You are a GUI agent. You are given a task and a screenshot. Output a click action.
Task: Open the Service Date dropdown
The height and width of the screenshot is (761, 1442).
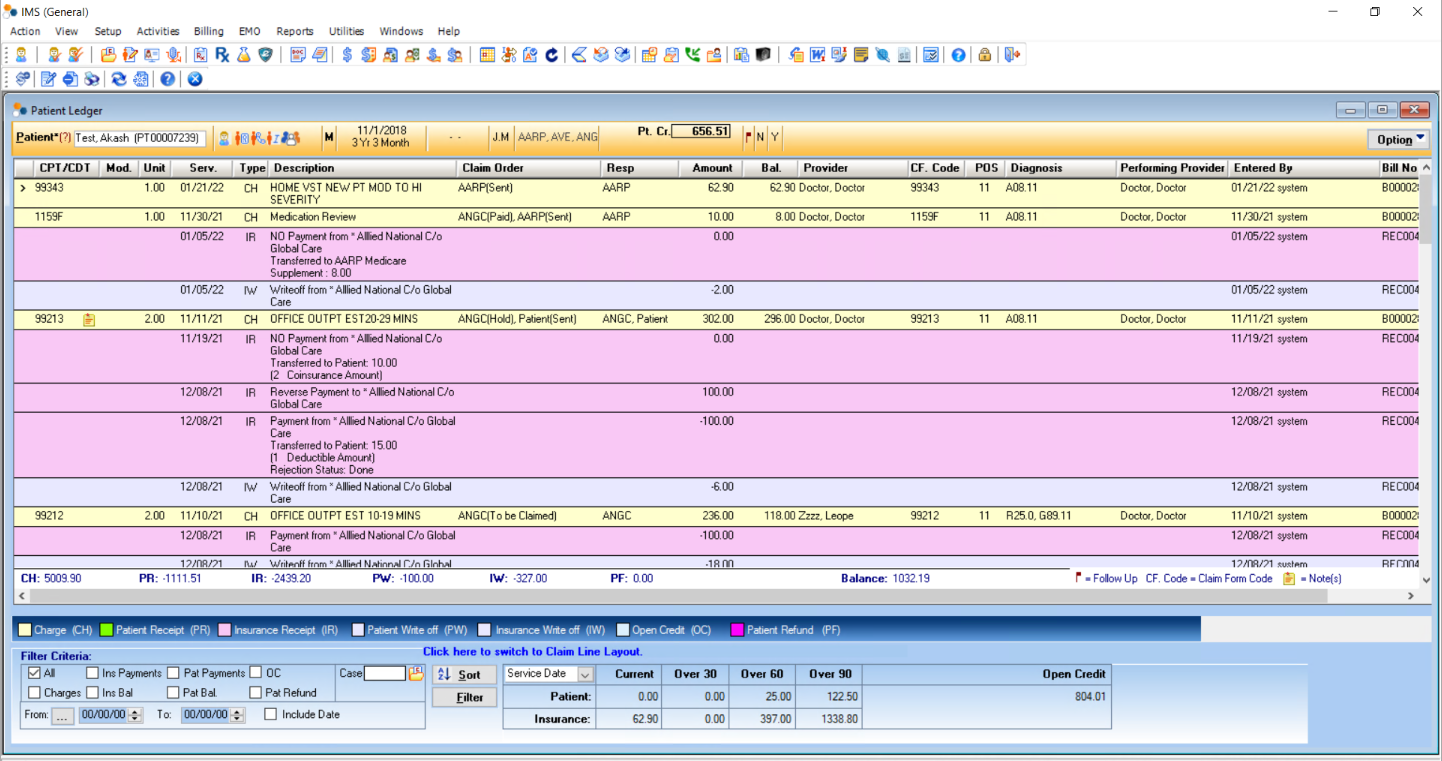pos(585,674)
